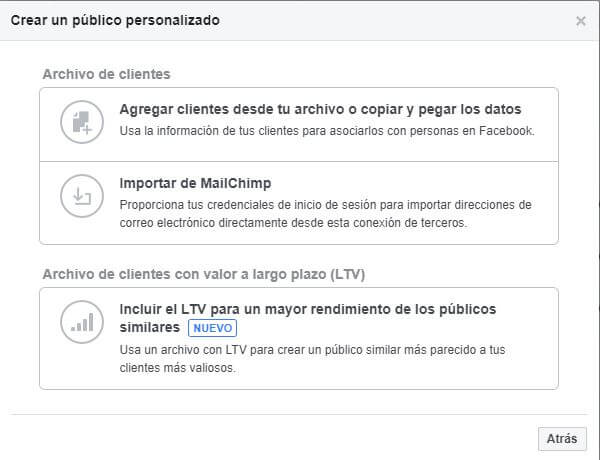Click the "clientes más valiosos" text line

tap(176, 367)
